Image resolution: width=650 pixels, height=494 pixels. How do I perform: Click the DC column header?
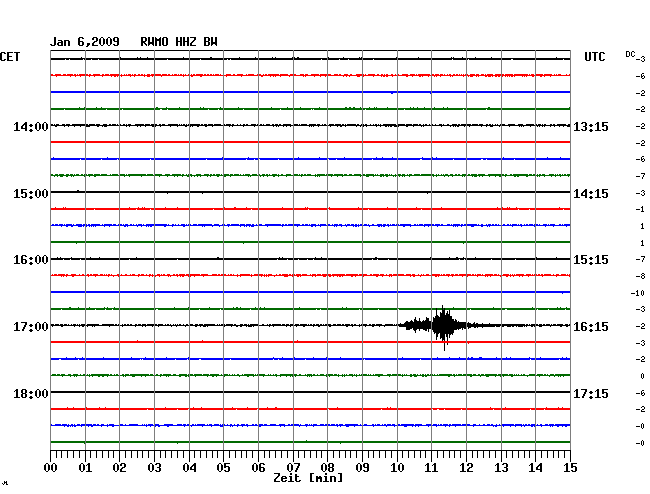[630, 54]
